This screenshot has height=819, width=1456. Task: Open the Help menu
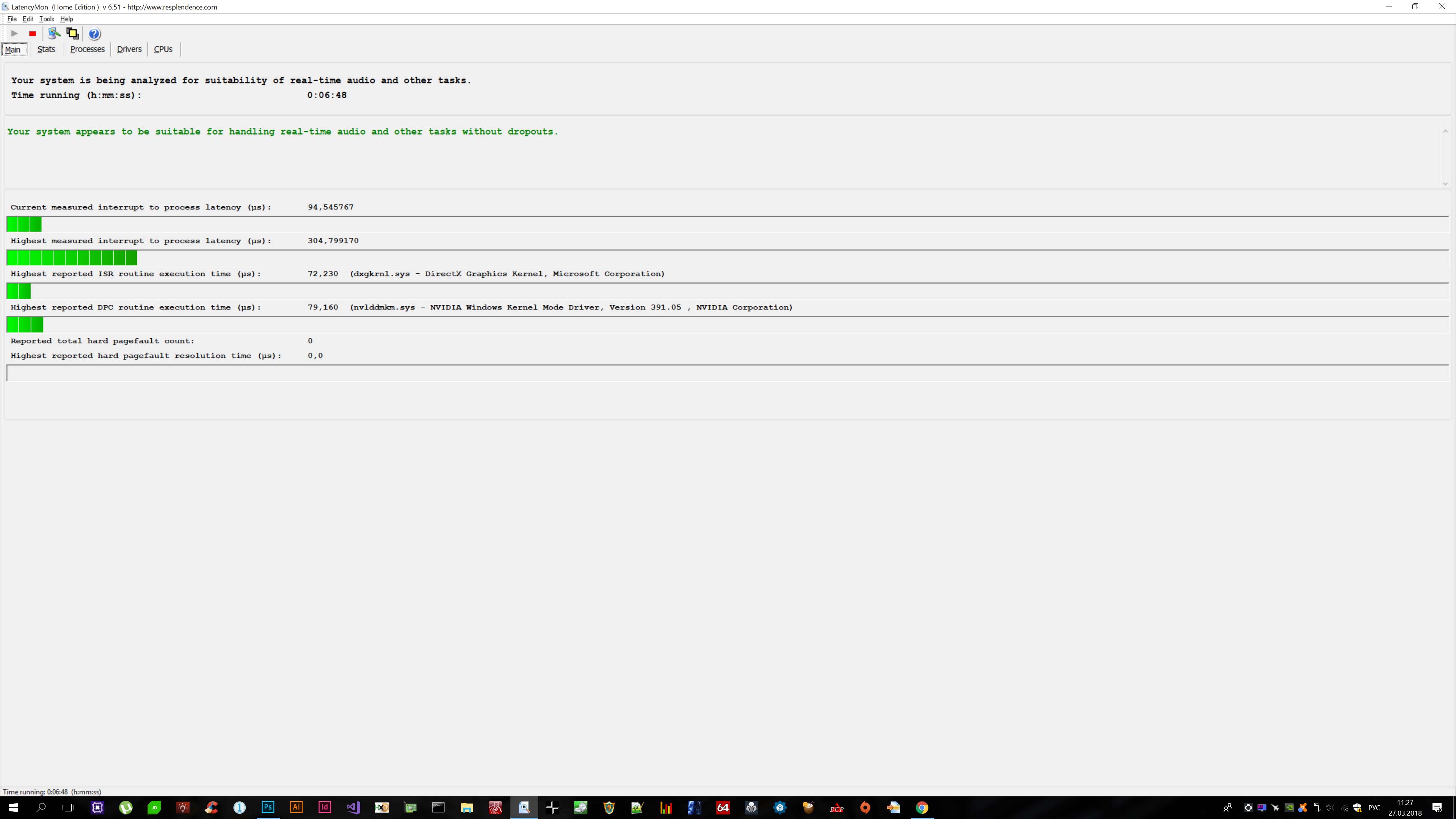(x=67, y=19)
